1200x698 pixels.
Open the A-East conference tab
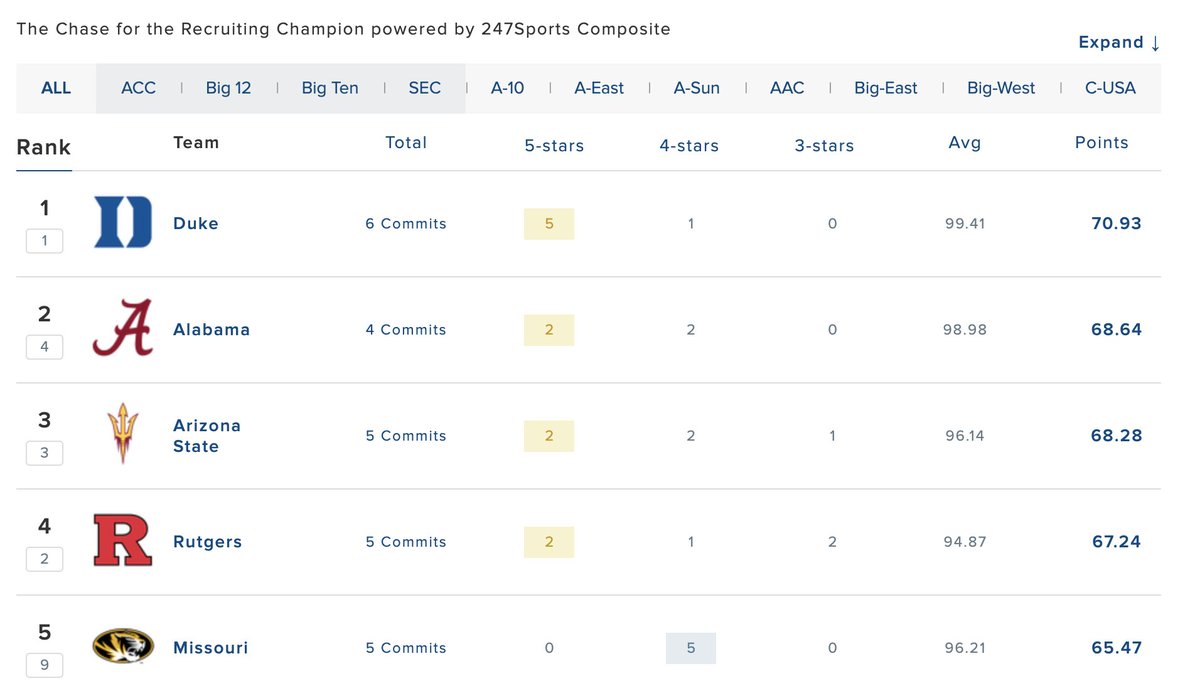599,88
